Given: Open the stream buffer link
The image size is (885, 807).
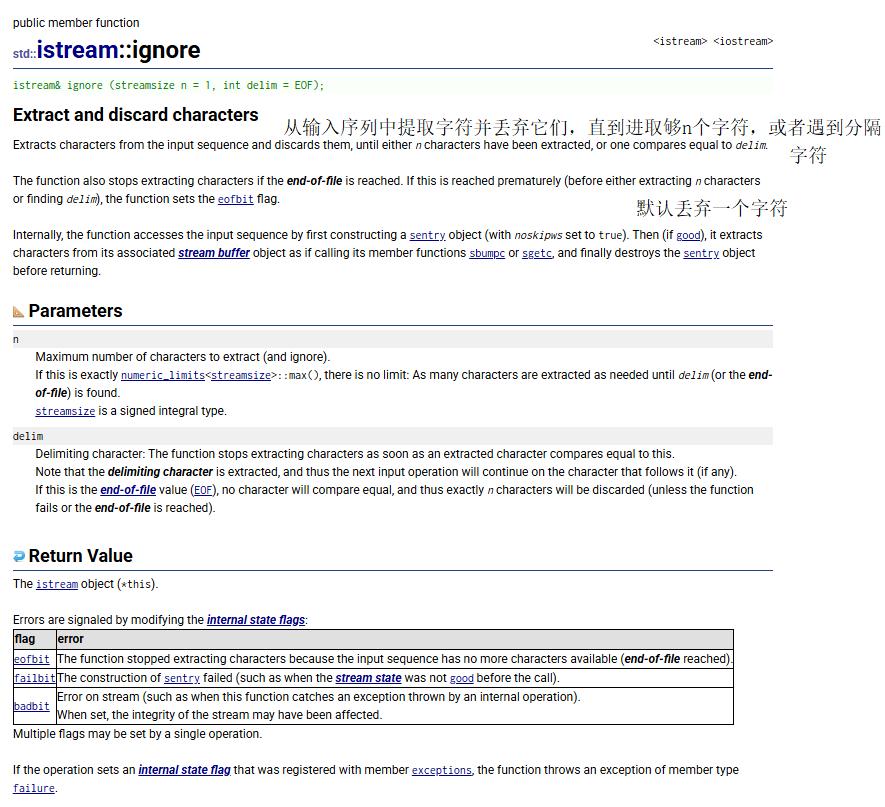Looking at the screenshot, I should [x=214, y=253].
